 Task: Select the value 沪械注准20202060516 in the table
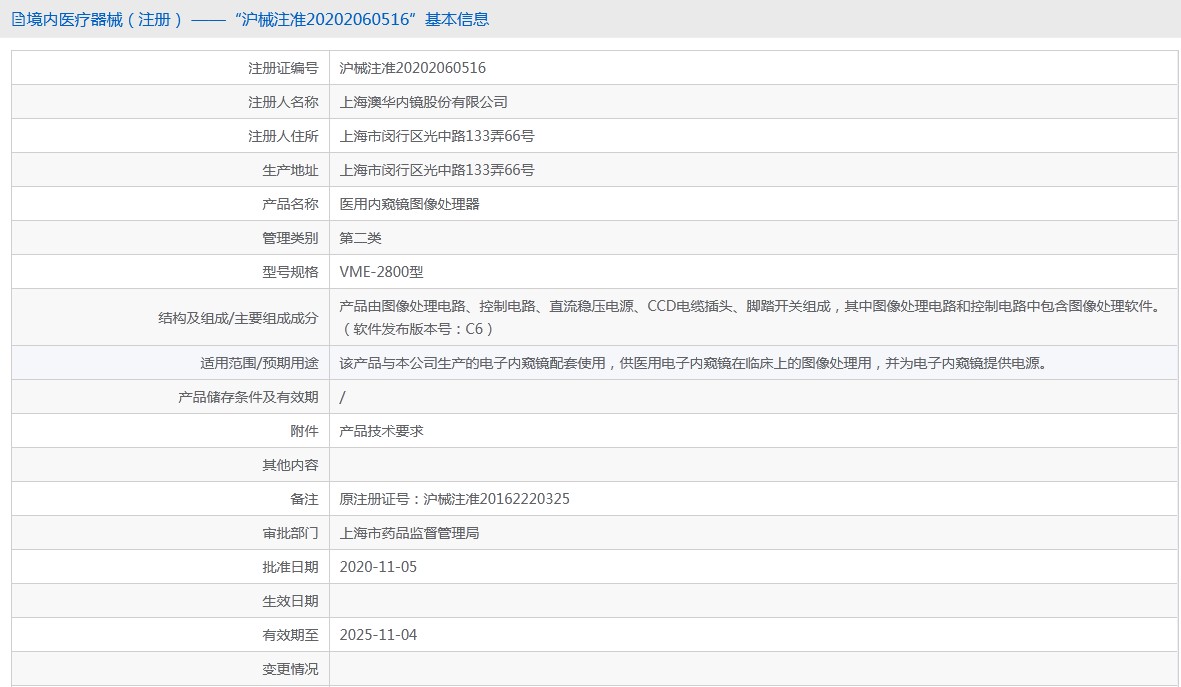point(413,68)
